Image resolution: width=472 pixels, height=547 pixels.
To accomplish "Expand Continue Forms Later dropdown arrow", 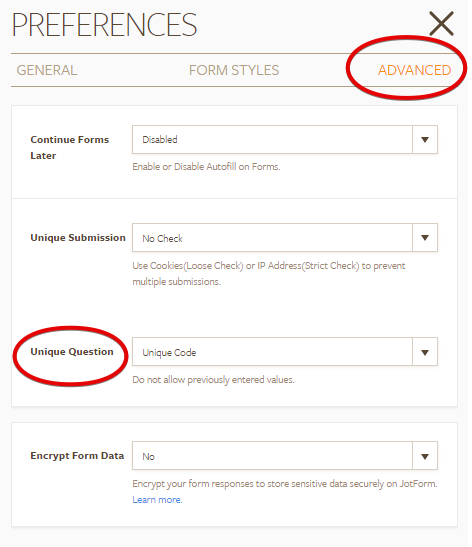I will pos(425,140).
